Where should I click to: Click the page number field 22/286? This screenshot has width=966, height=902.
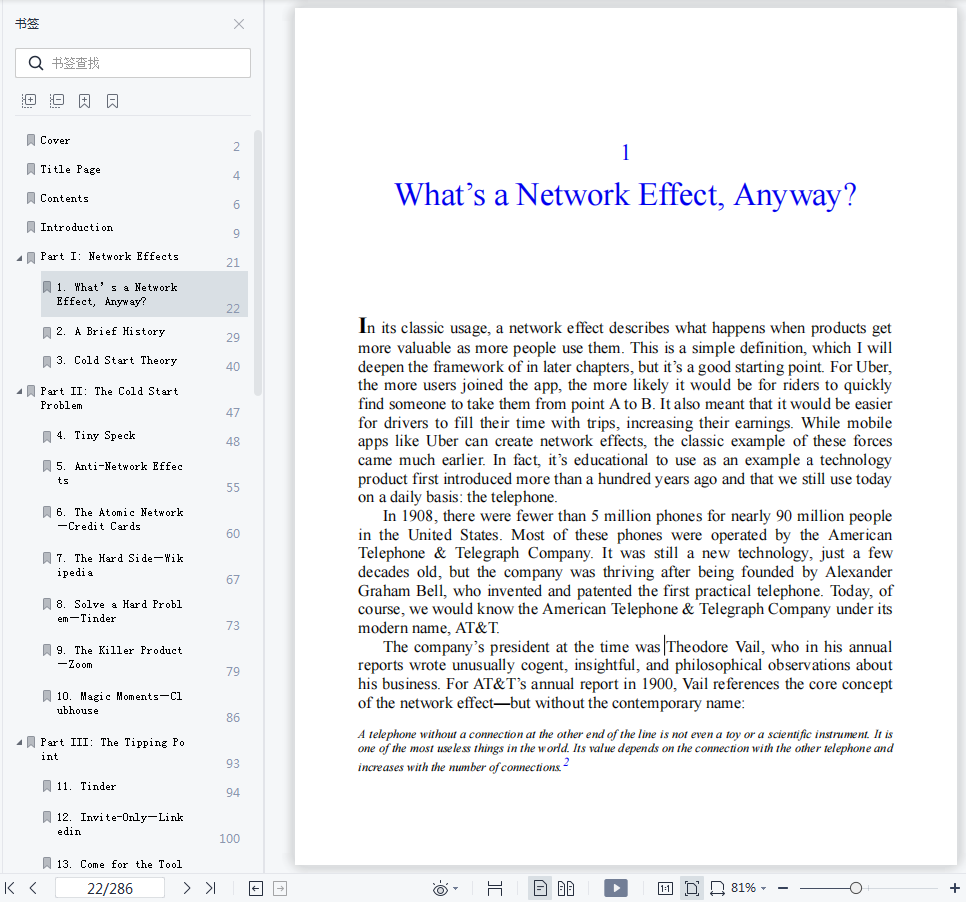click(110, 888)
